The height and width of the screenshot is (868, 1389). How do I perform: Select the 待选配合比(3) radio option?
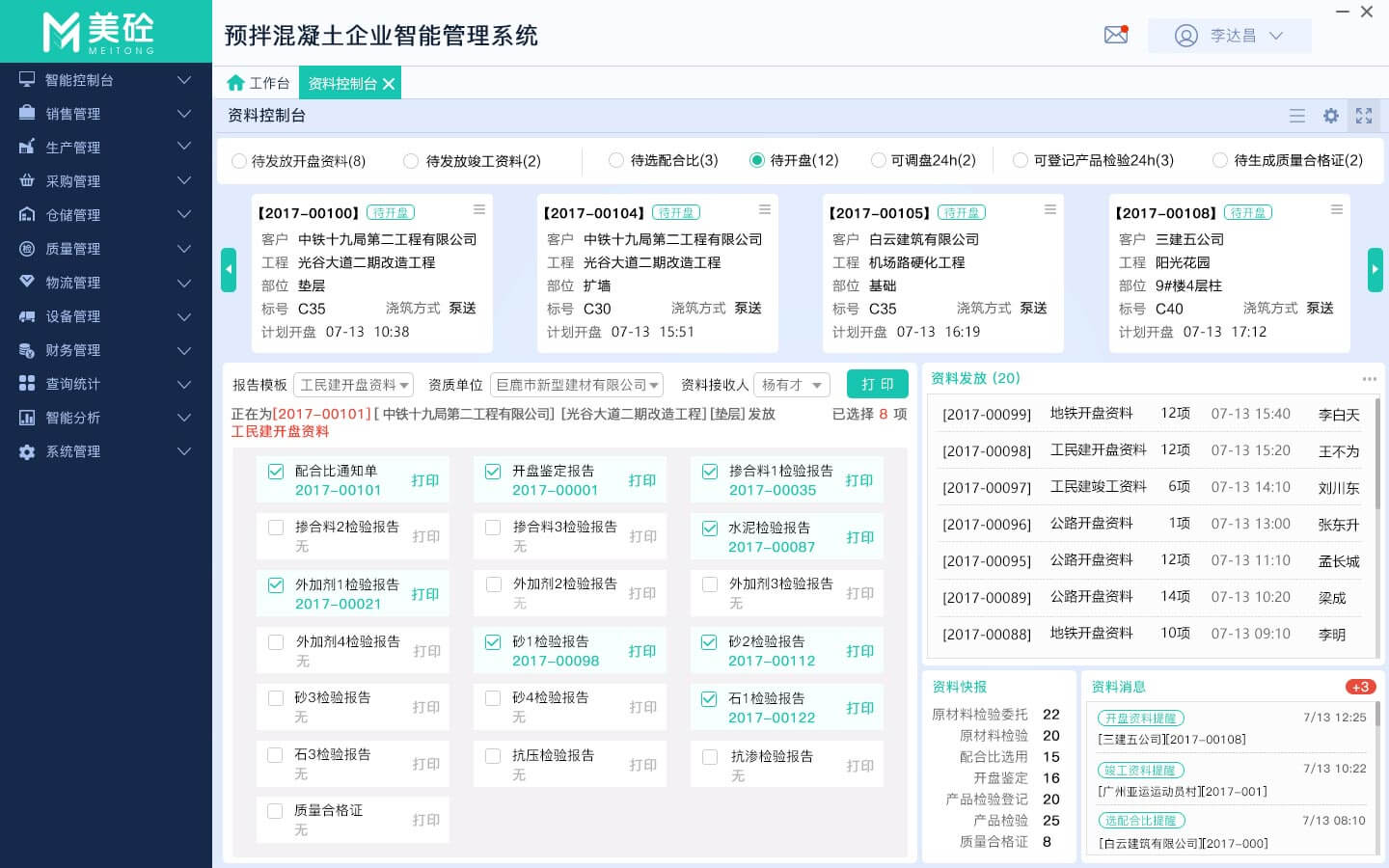click(x=616, y=160)
